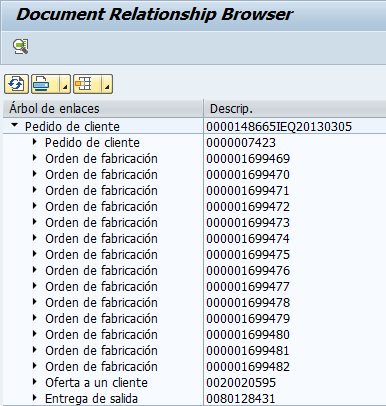Screen dimensions: 386x406
Task: Open the print options dropdown arrow
Action: click(65, 84)
